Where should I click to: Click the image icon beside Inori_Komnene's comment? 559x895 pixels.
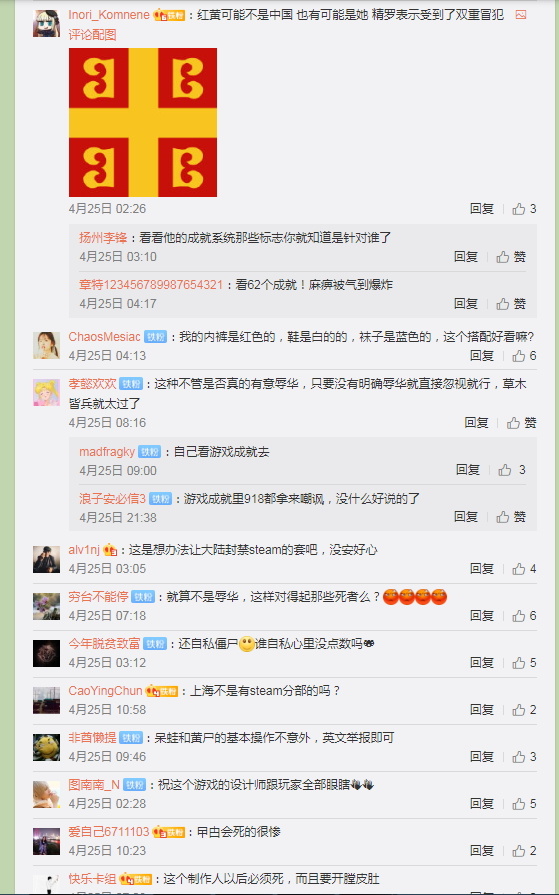tap(520, 15)
